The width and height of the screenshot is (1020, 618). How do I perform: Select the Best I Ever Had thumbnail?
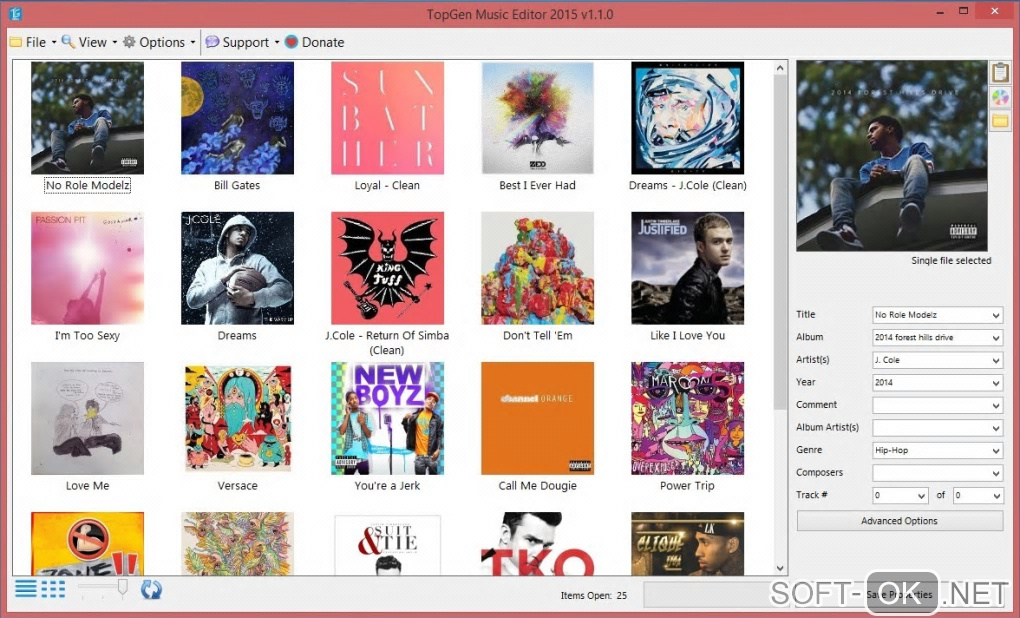537,118
